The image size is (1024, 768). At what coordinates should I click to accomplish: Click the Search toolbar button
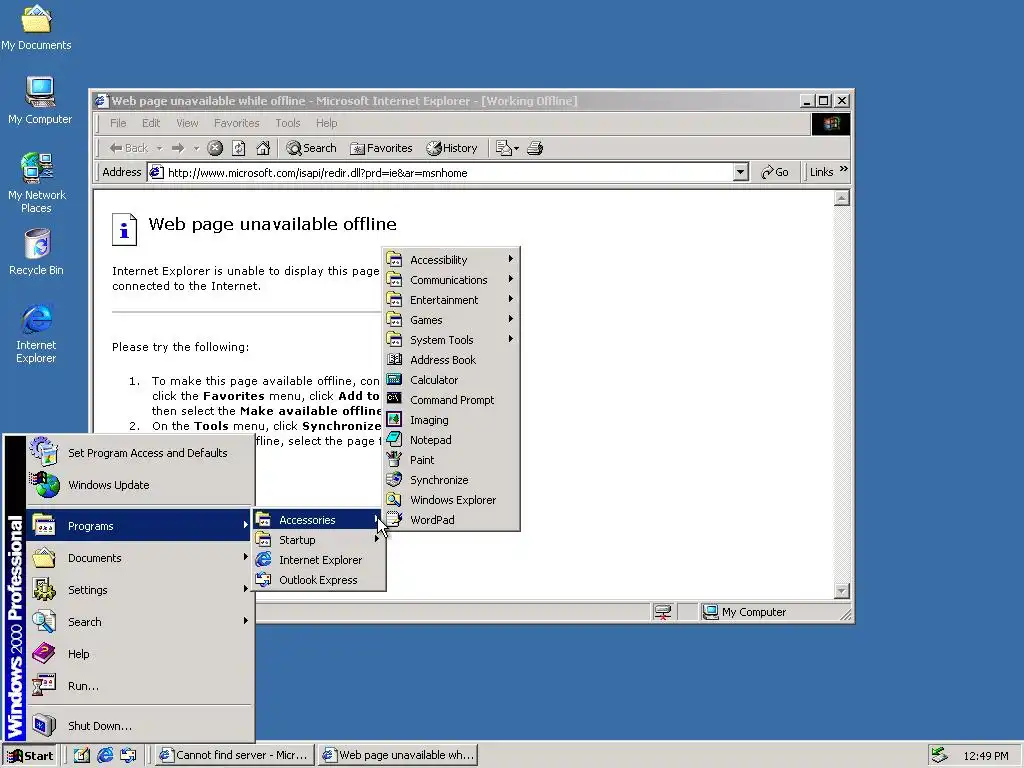point(312,148)
